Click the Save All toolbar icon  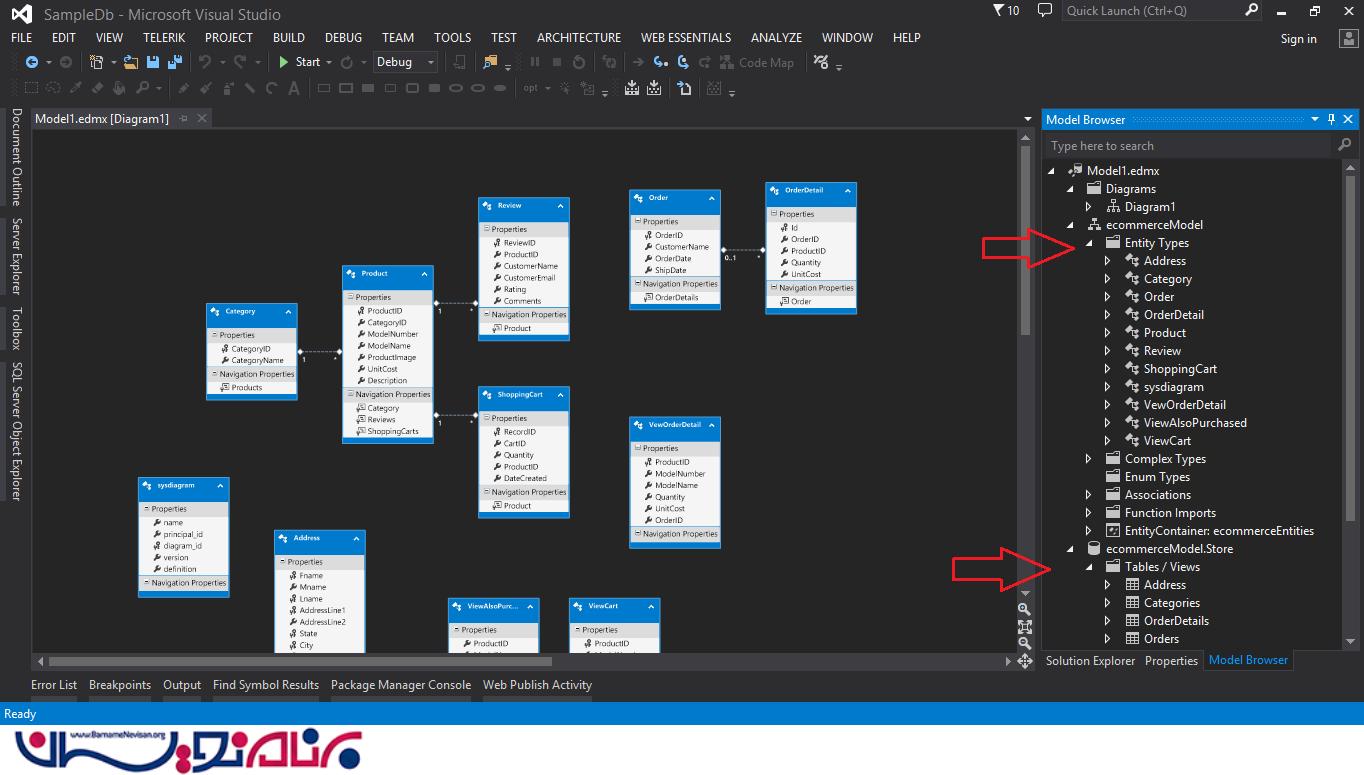click(175, 62)
